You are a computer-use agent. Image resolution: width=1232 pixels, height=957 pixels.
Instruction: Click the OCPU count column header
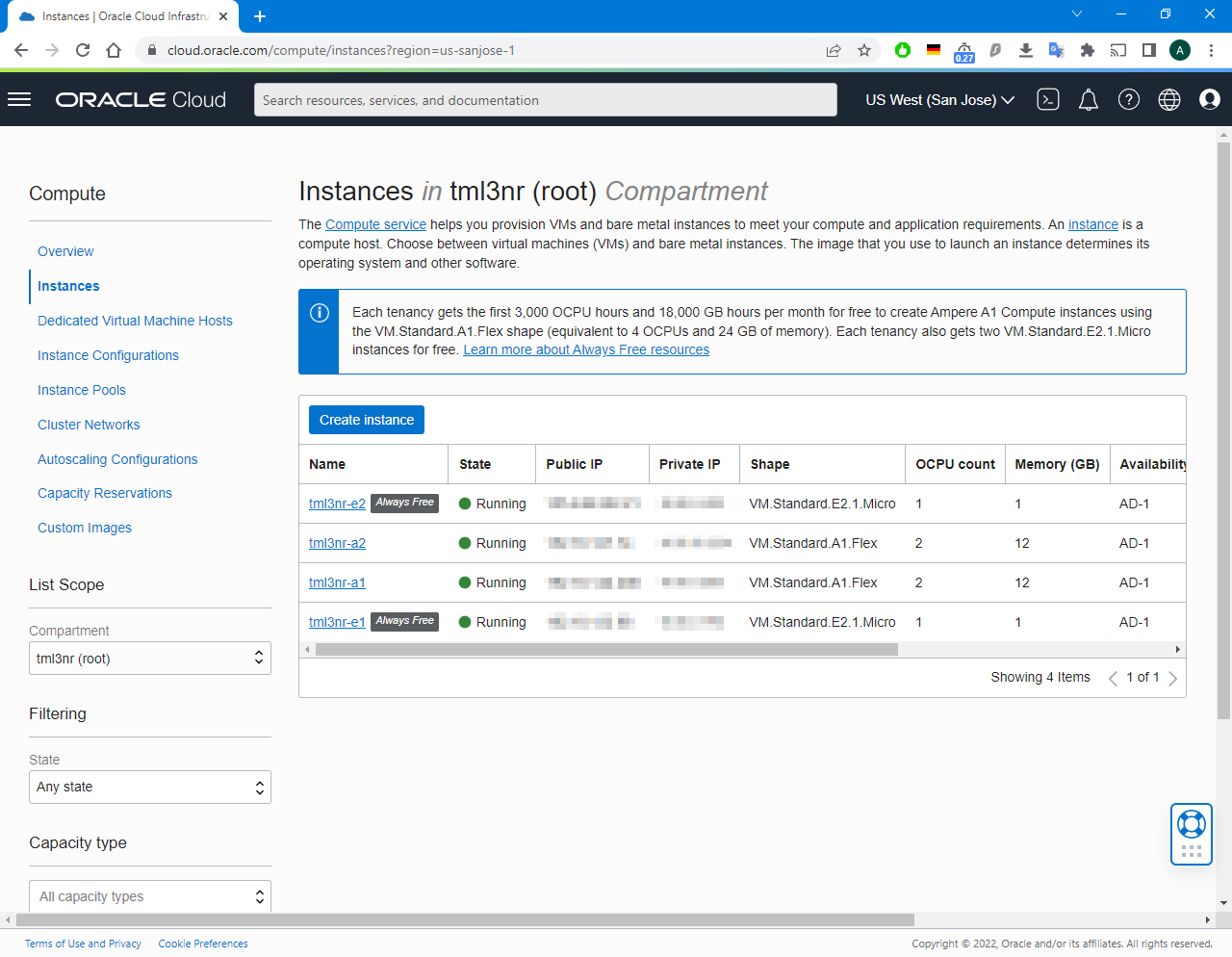coord(955,464)
